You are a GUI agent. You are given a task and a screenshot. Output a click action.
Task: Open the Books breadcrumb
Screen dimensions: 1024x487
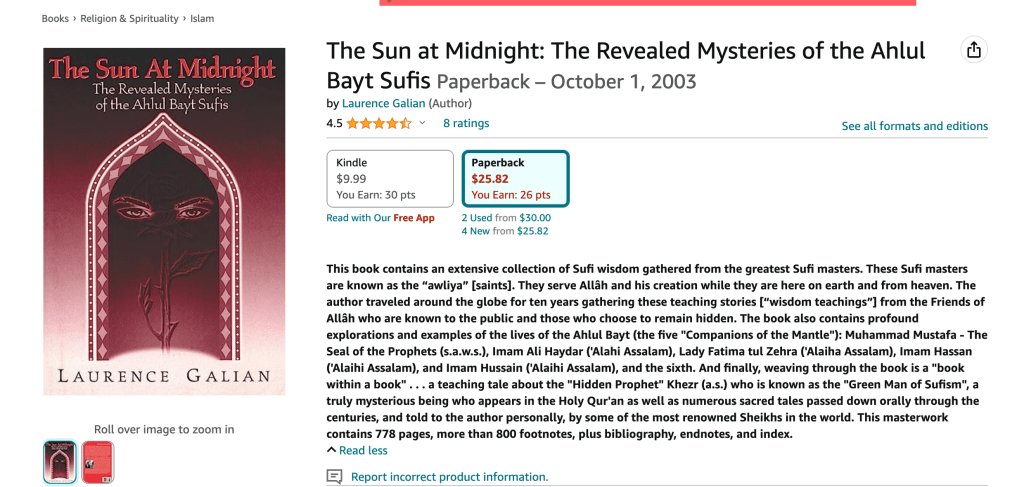55,18
